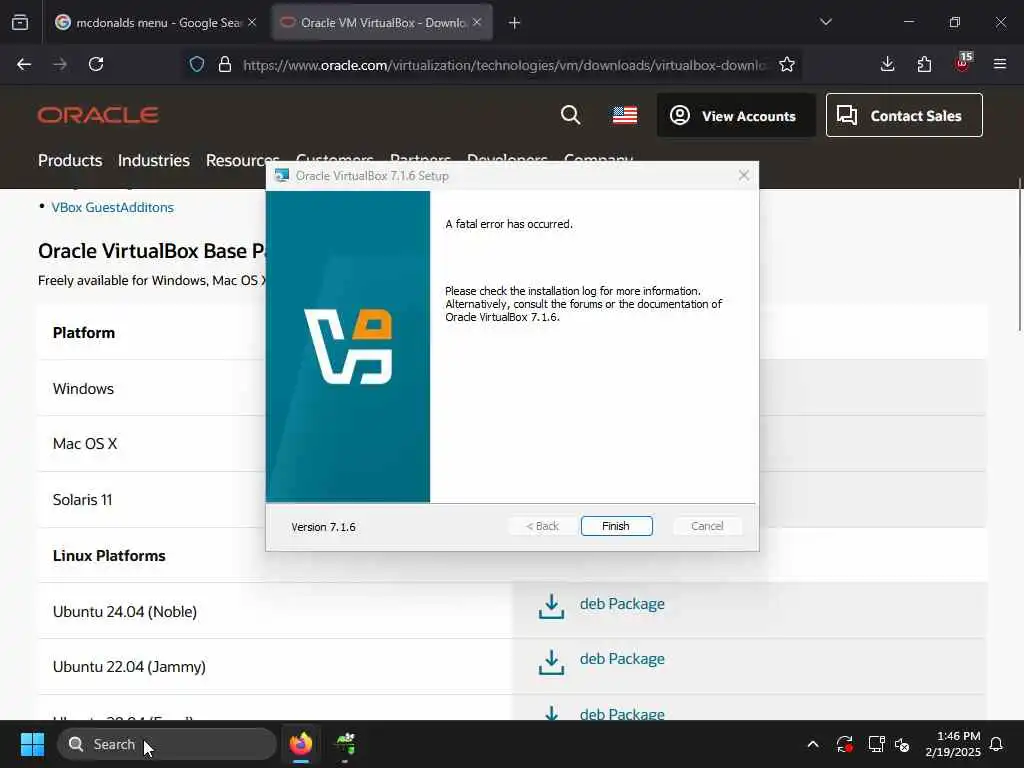The height and width of the screenshot is (768, 1024).
Task: Open a new tab with the plus button
Action: [515, 23]
